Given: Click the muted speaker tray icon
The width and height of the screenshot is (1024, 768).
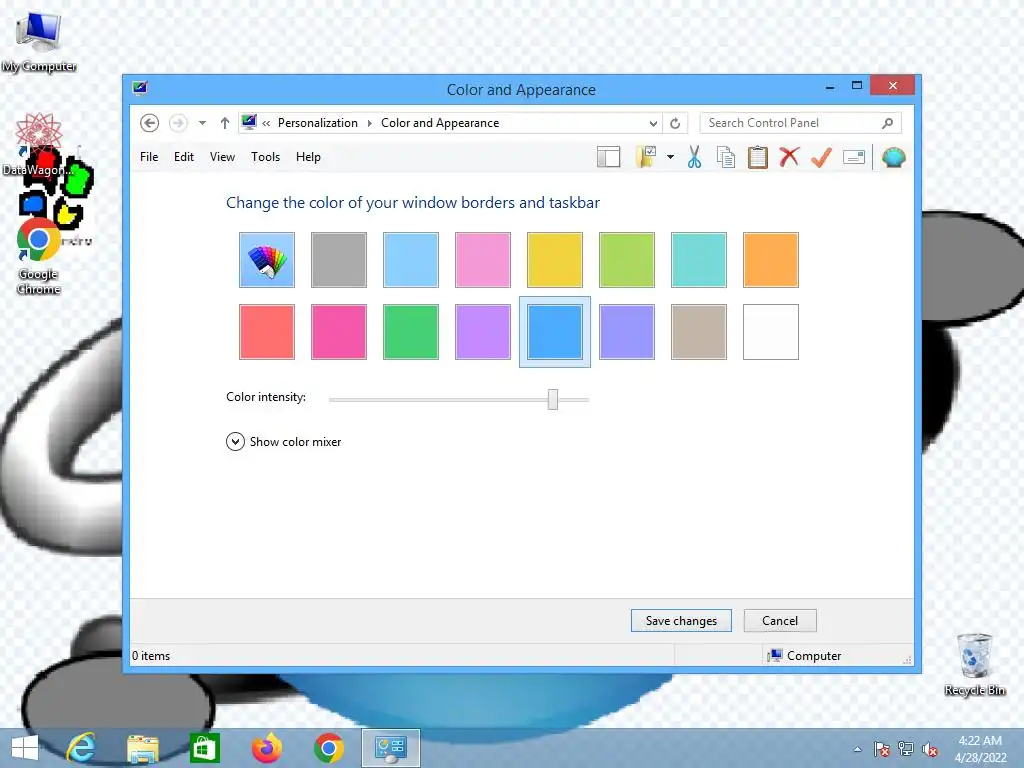Looking at the screenshot, I should coord(929,749).
